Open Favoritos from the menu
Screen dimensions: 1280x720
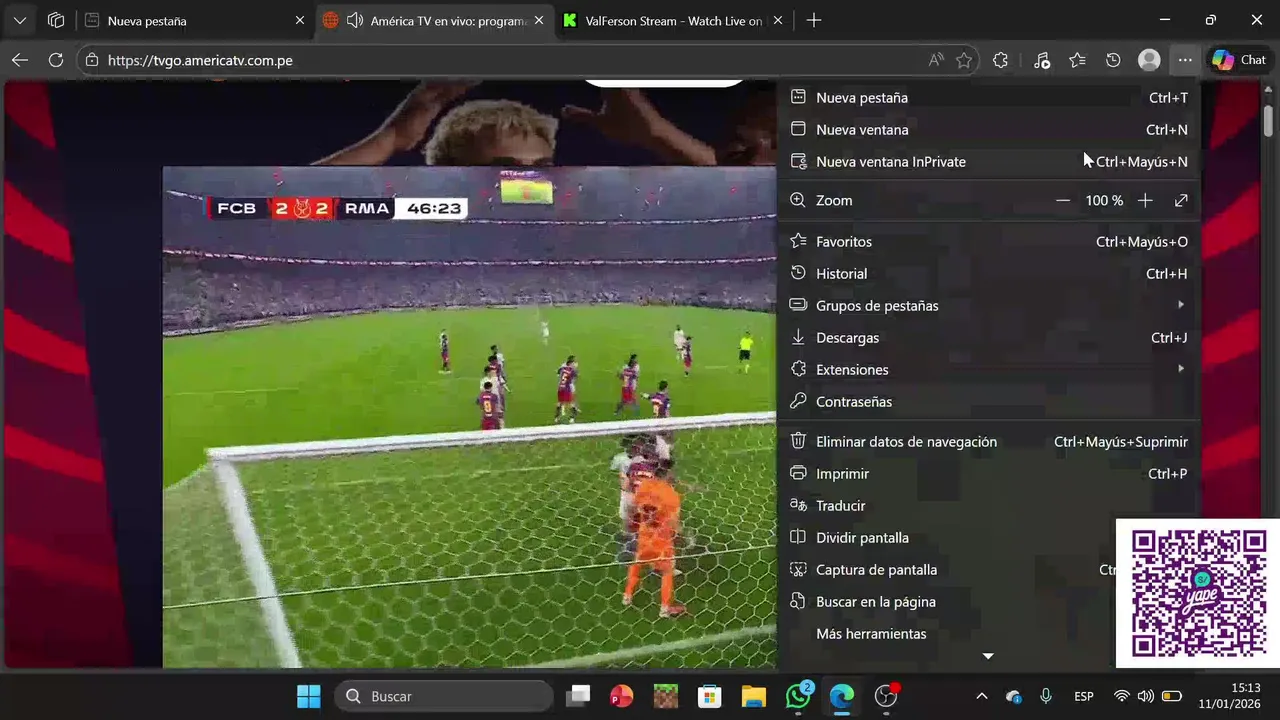pos(989,241)
